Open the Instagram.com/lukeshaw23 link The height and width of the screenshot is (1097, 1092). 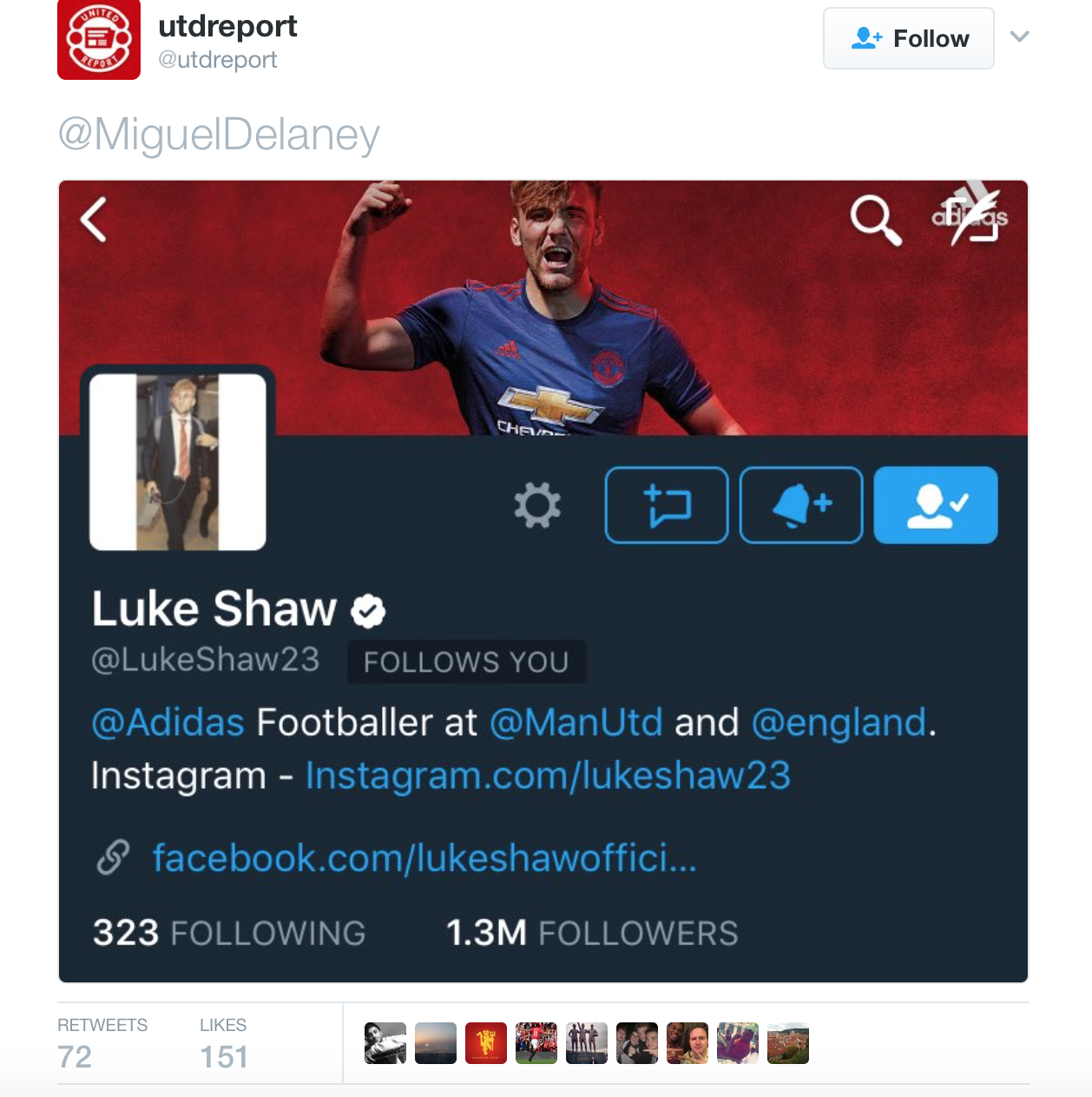pos(548,776)
